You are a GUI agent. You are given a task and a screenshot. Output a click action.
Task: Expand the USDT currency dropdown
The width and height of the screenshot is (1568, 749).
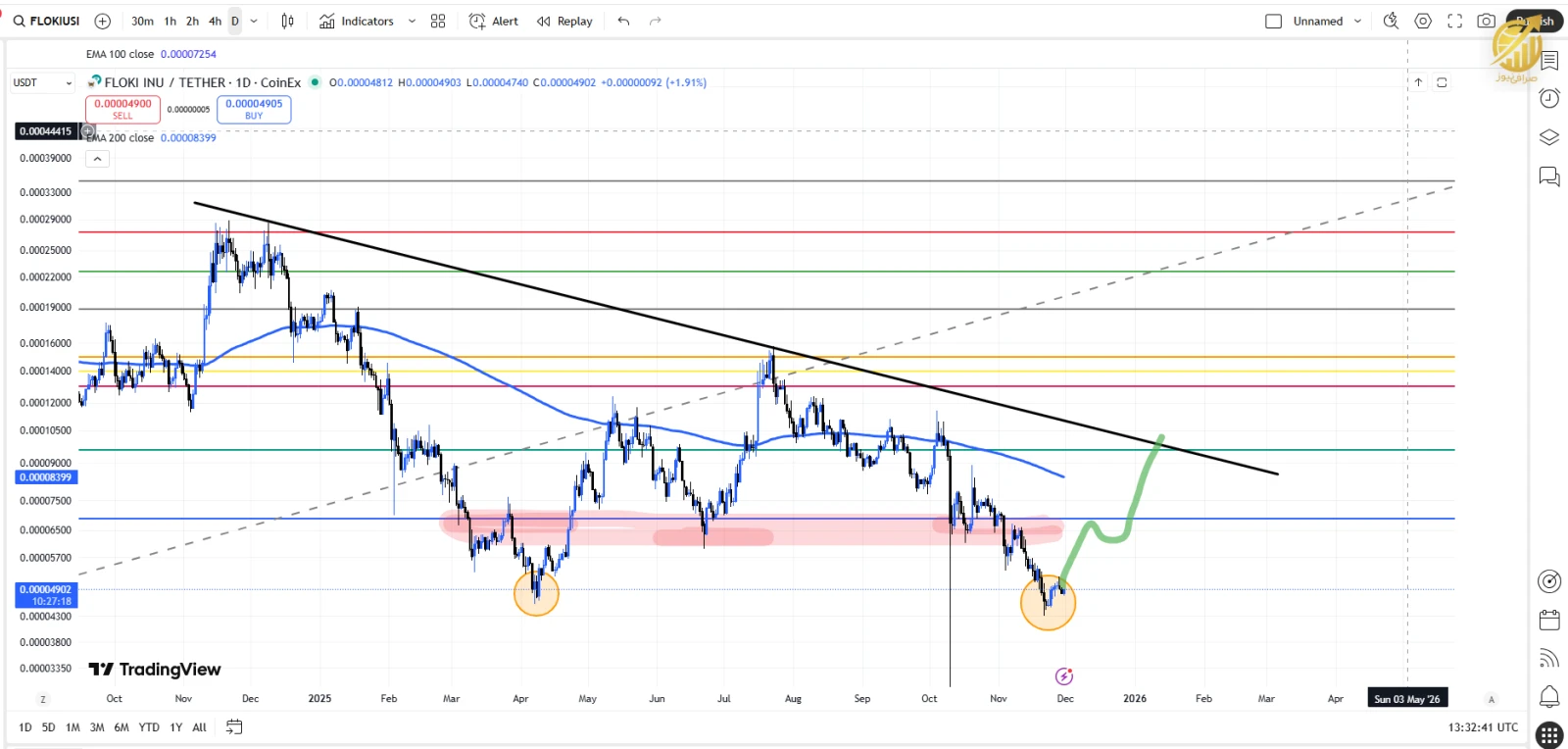pyautogui.click(x=42, y=82)
